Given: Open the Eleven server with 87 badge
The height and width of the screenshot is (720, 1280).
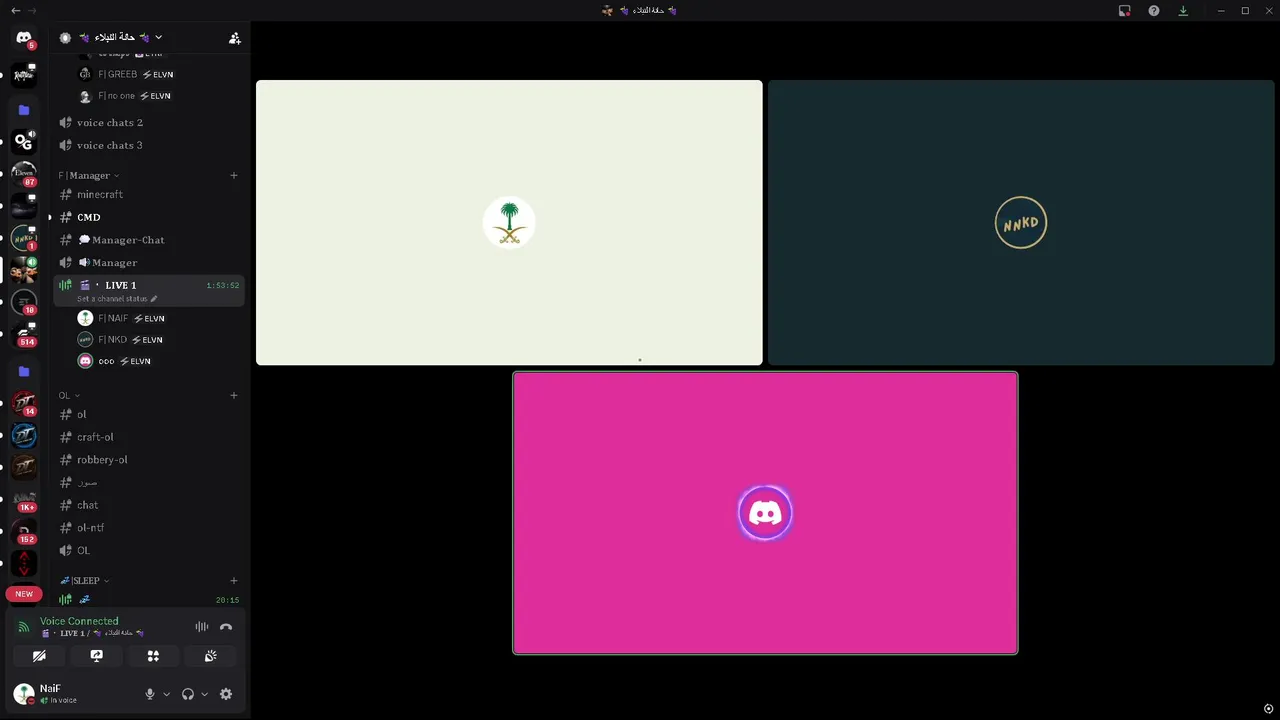Looking at the screenshot, I should (x=24, y=173).
